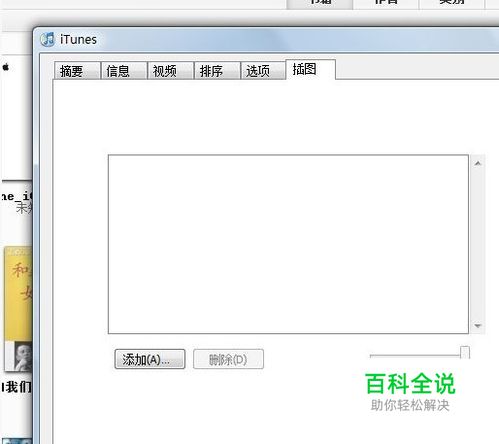The height and width of the screenshot is (444, 499).
Task: Select the 插图 tab
Action: point(310,69)
